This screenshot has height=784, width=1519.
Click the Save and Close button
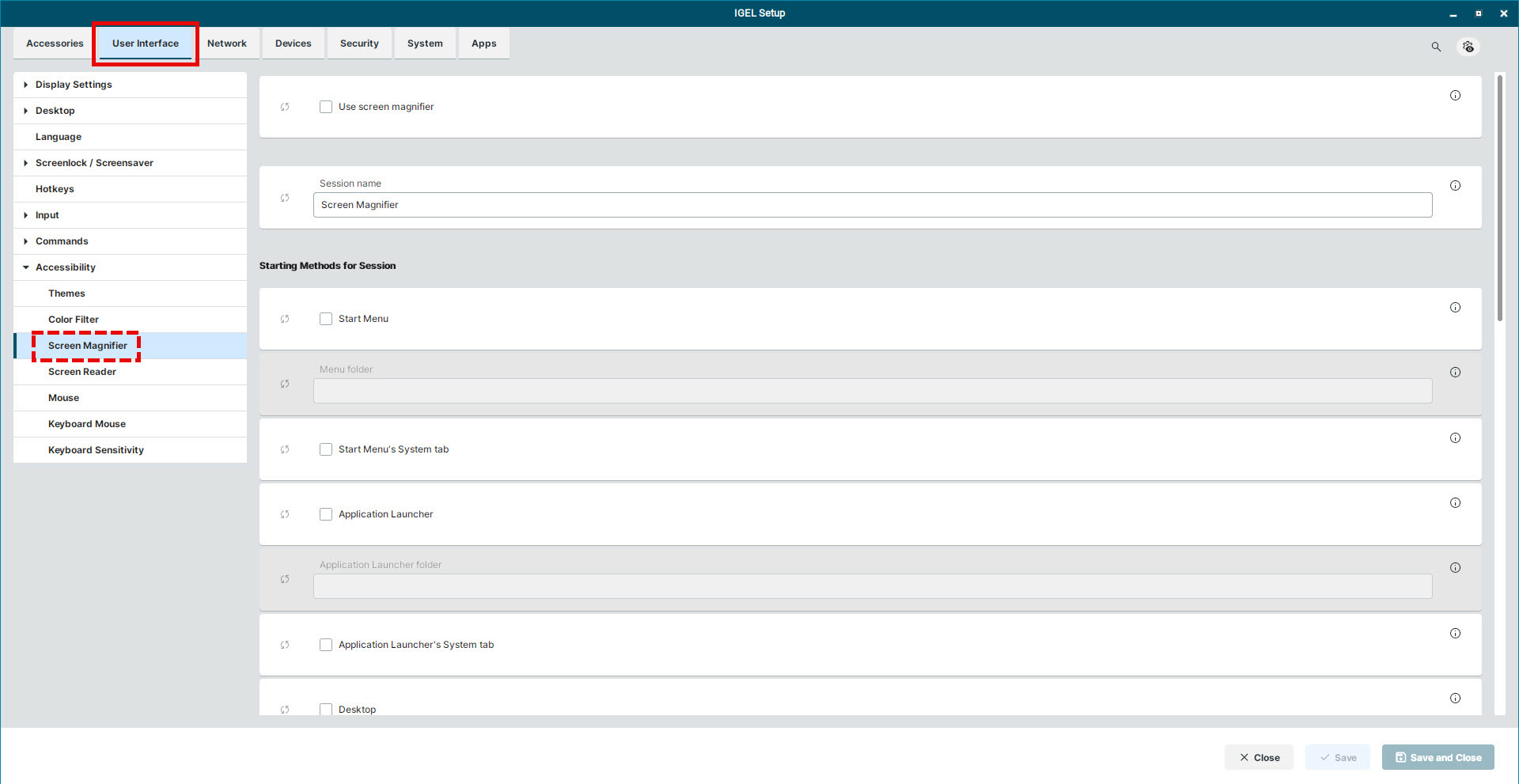pos(1438,757)
